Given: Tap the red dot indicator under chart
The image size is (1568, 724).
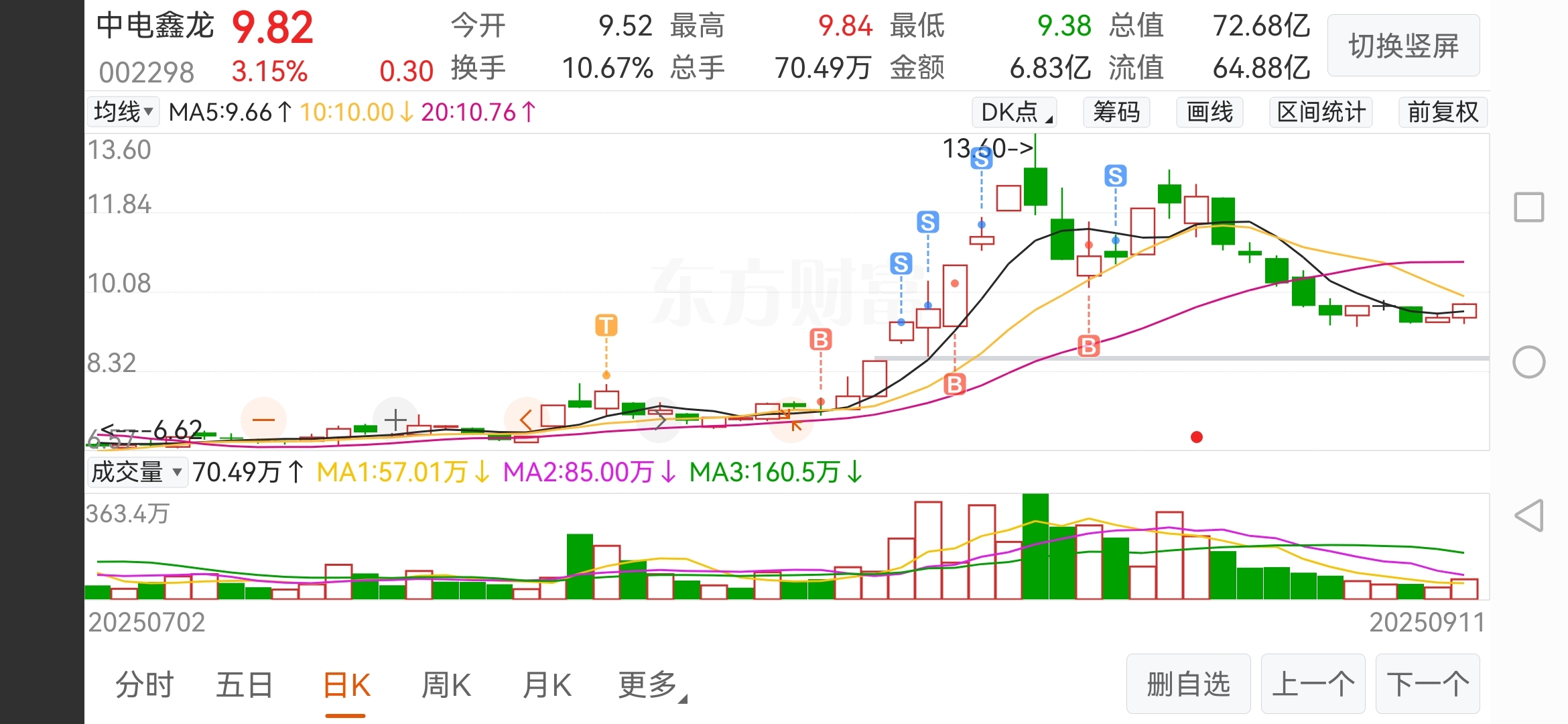Looking at the screenshot, I should click(1197, 438).
